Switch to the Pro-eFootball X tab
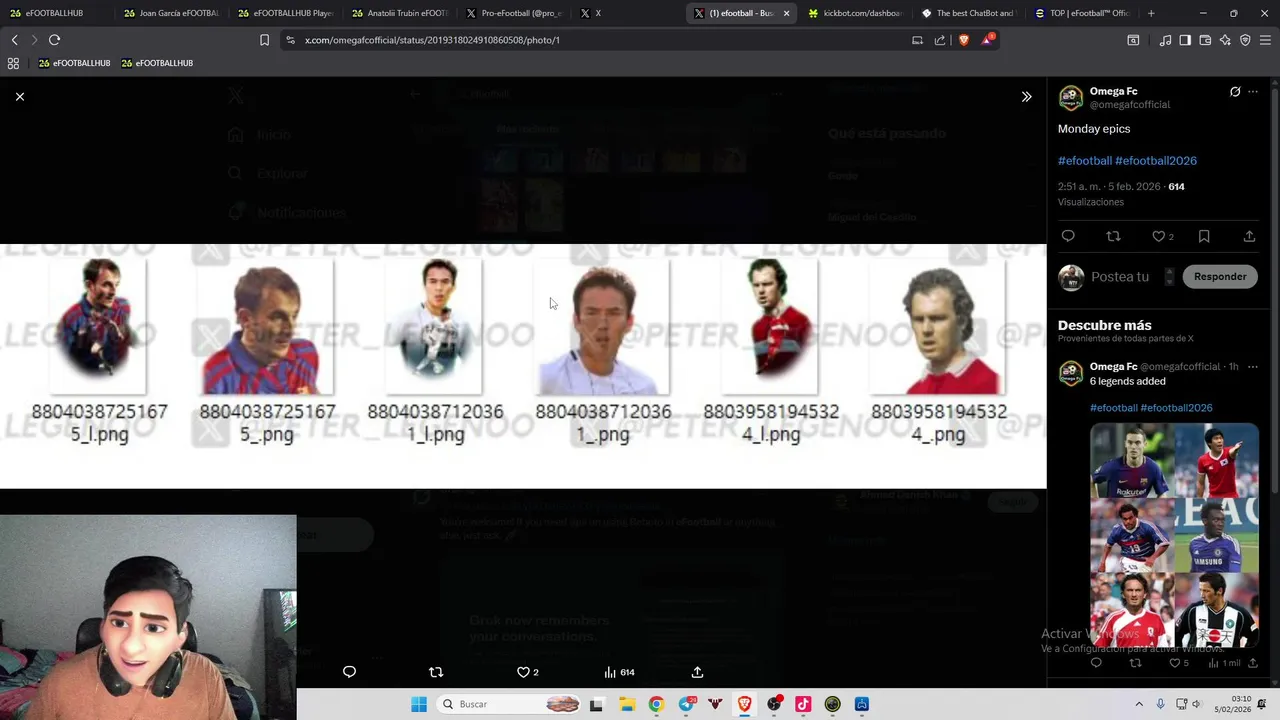The image size is (1280, 720). pyautogui.click(x=514, y=13)
